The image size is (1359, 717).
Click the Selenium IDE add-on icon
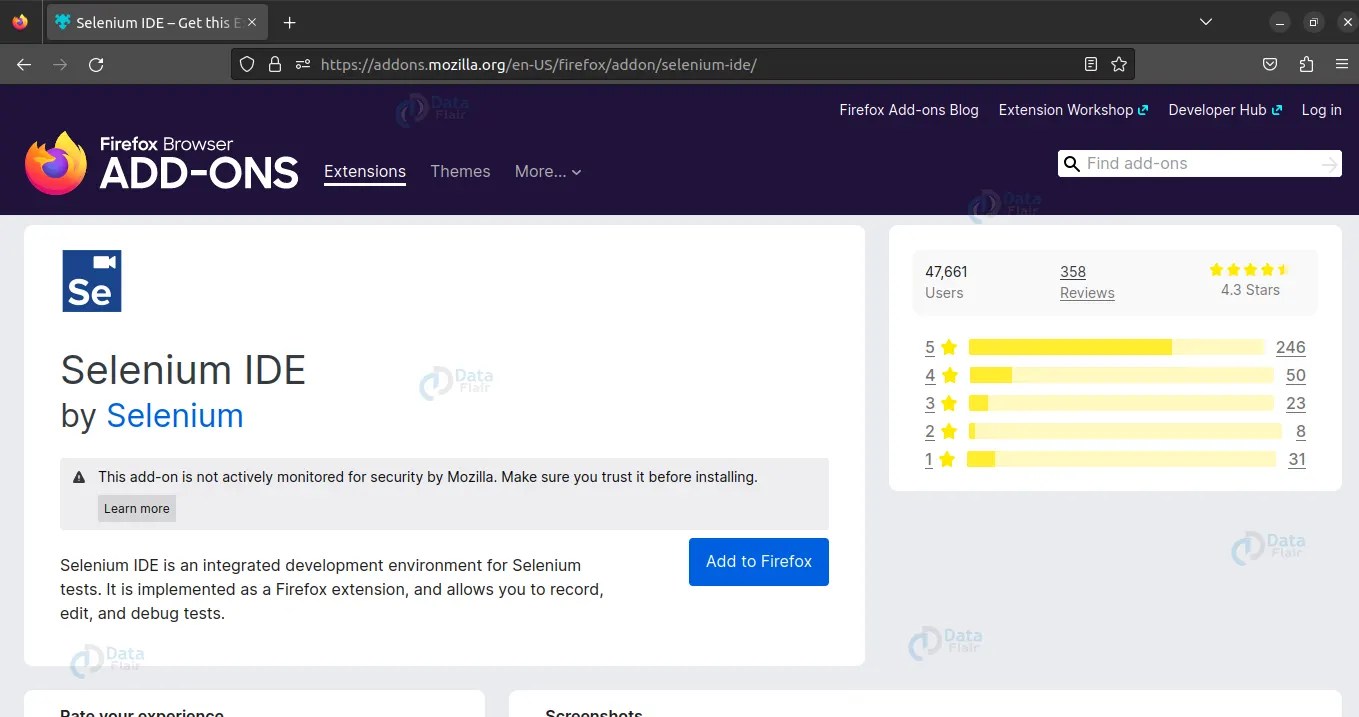point(91,280)
